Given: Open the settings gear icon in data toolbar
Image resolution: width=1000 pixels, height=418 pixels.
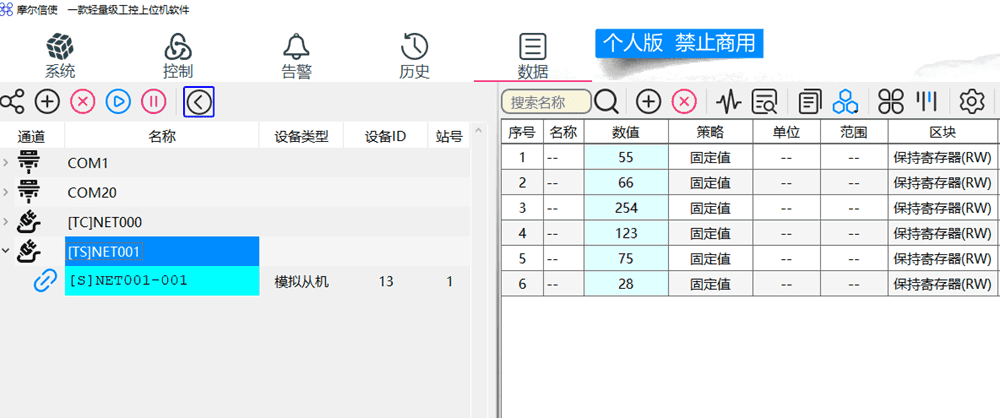Looking at the screenshot, I should (x=972, y=101).
